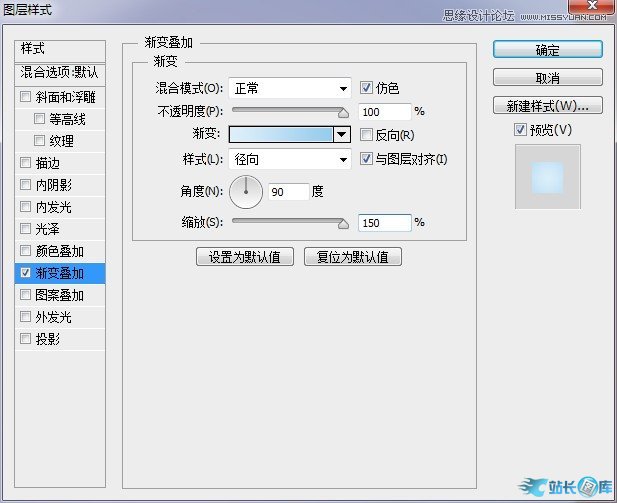Image resolution: width=617 pixels, height=503 pixels.
Task: Select the 样式 header in the list
Action: [x=60, y=50]
